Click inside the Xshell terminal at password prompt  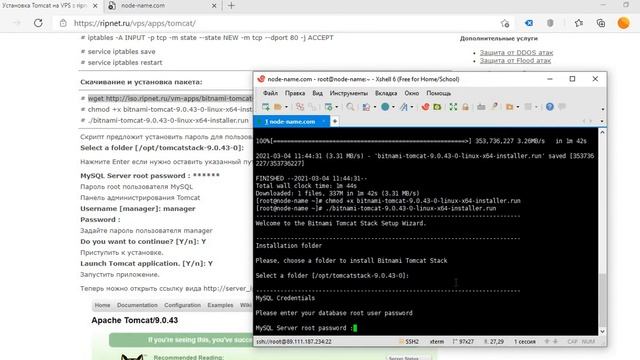coord(355,328)
